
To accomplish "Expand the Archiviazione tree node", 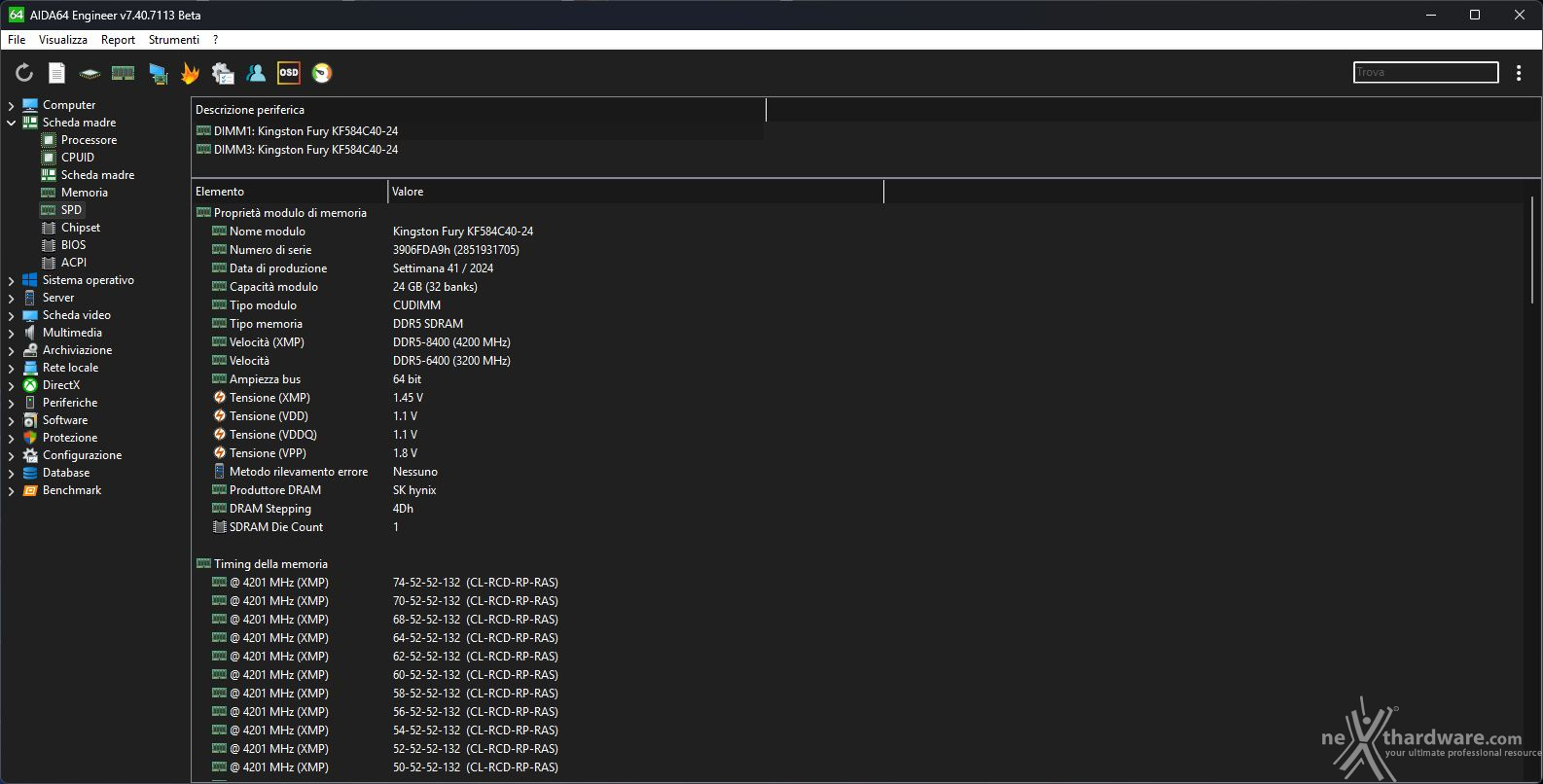I will tap(11, 350).
